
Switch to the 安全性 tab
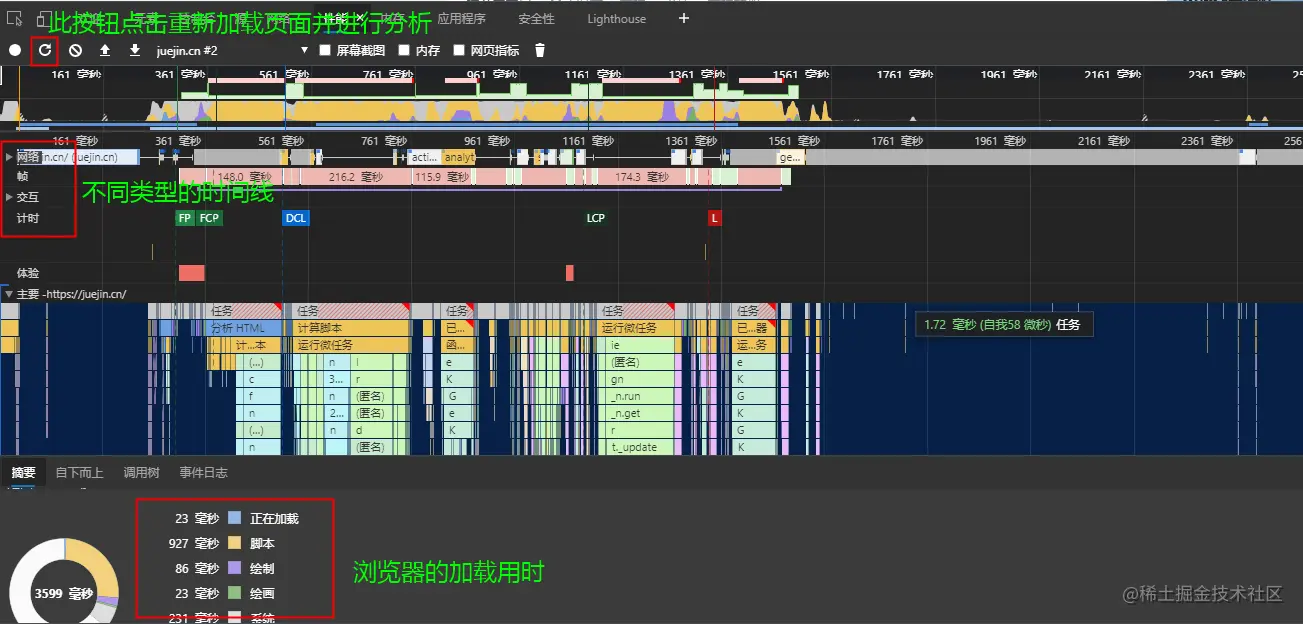(x=536, y=19)
